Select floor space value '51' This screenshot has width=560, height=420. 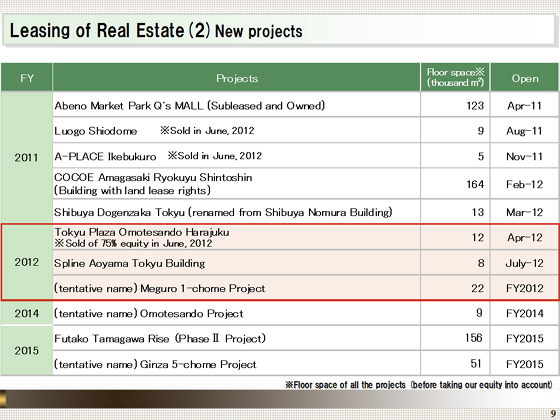click(x=476, y=364)
